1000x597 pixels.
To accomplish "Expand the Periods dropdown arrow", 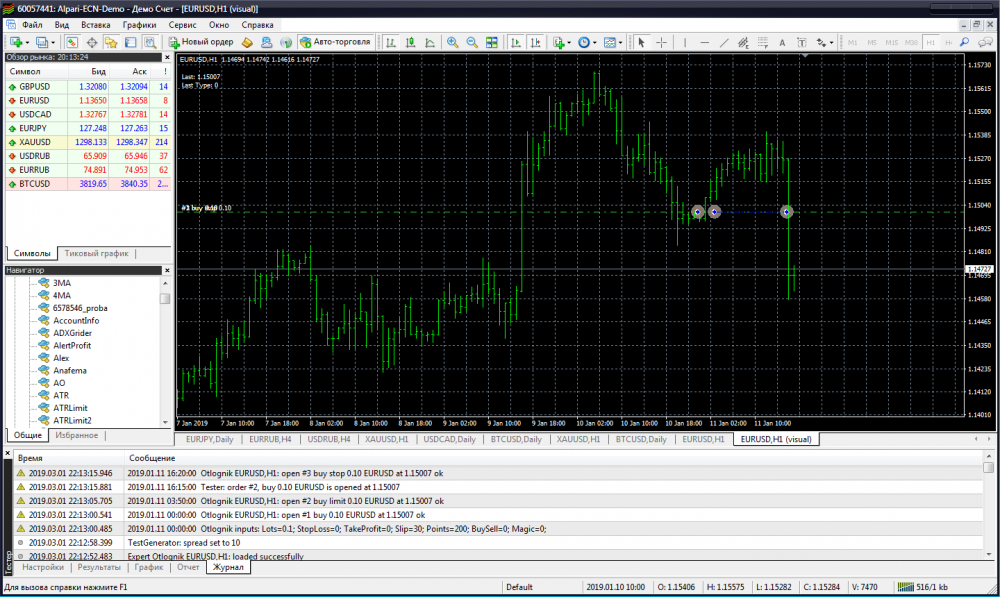I will click(594, 43).
